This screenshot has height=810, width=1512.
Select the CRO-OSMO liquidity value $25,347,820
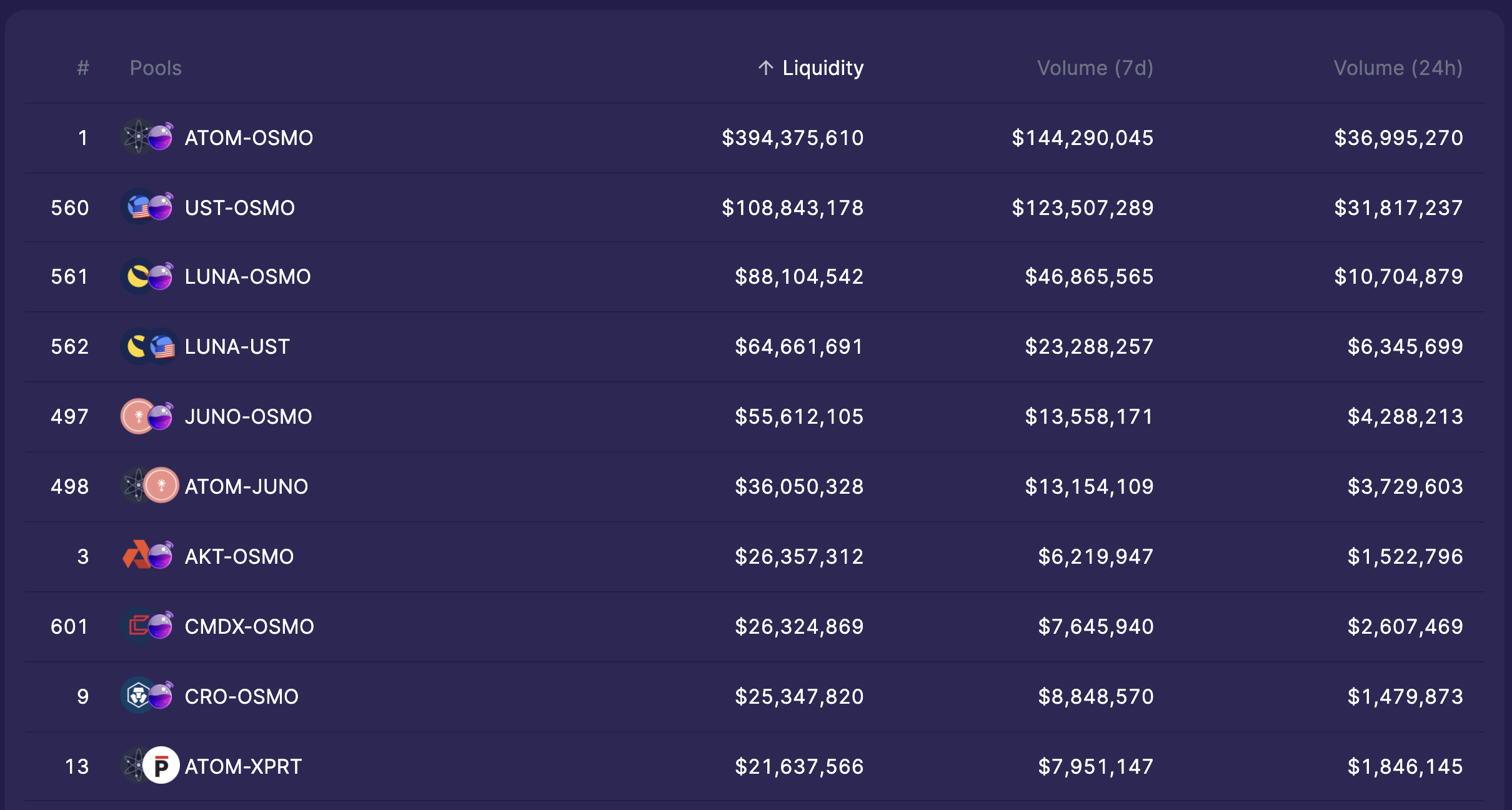pyautogui.click(x=799, y=696)
